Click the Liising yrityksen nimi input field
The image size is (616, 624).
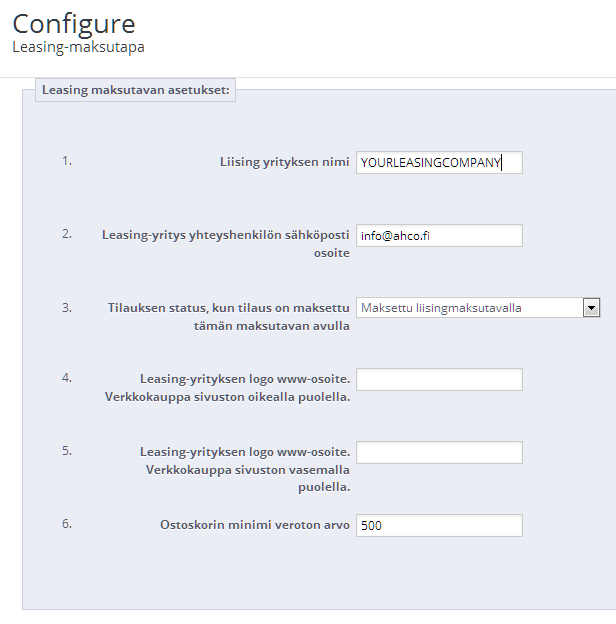438,163
